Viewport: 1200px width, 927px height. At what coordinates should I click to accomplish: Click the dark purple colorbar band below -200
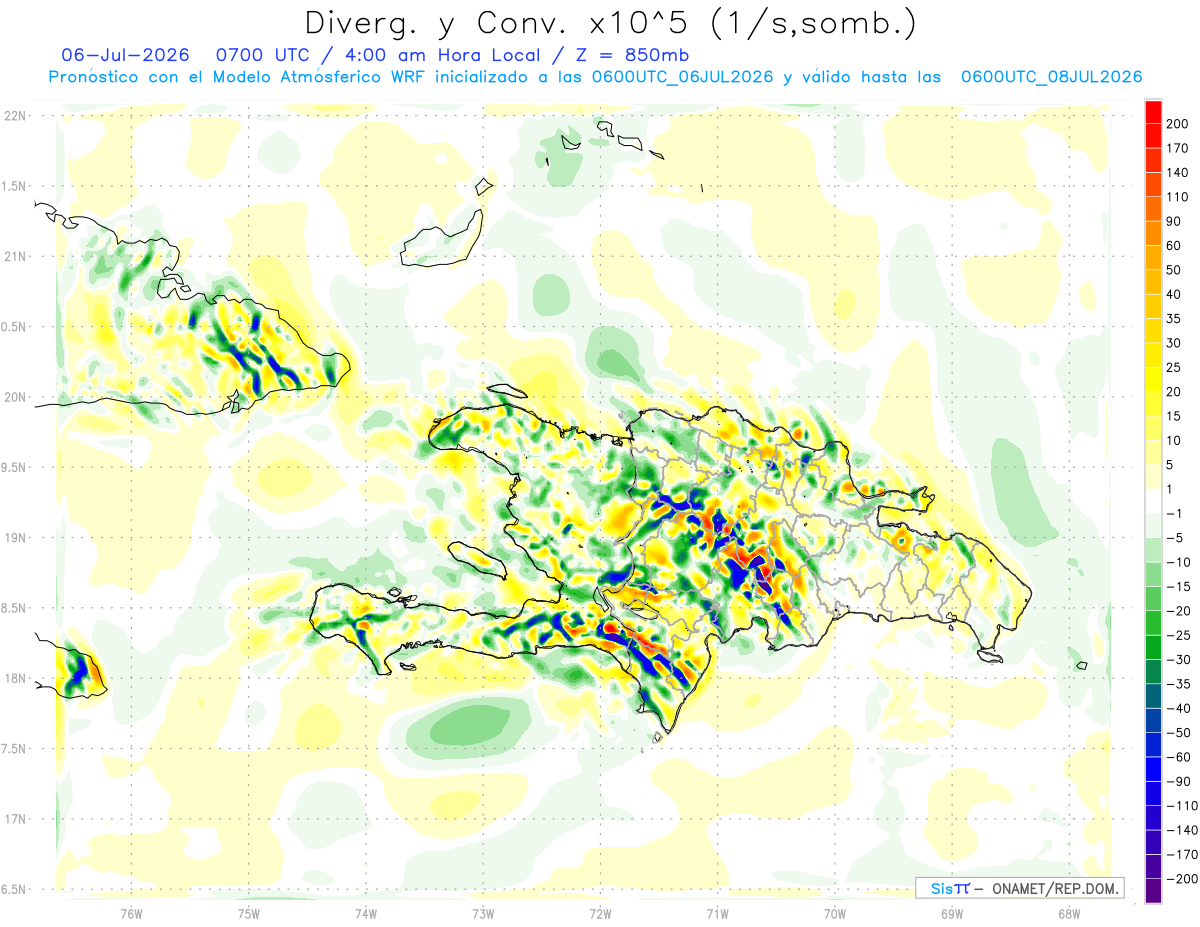pos(1153,891)
